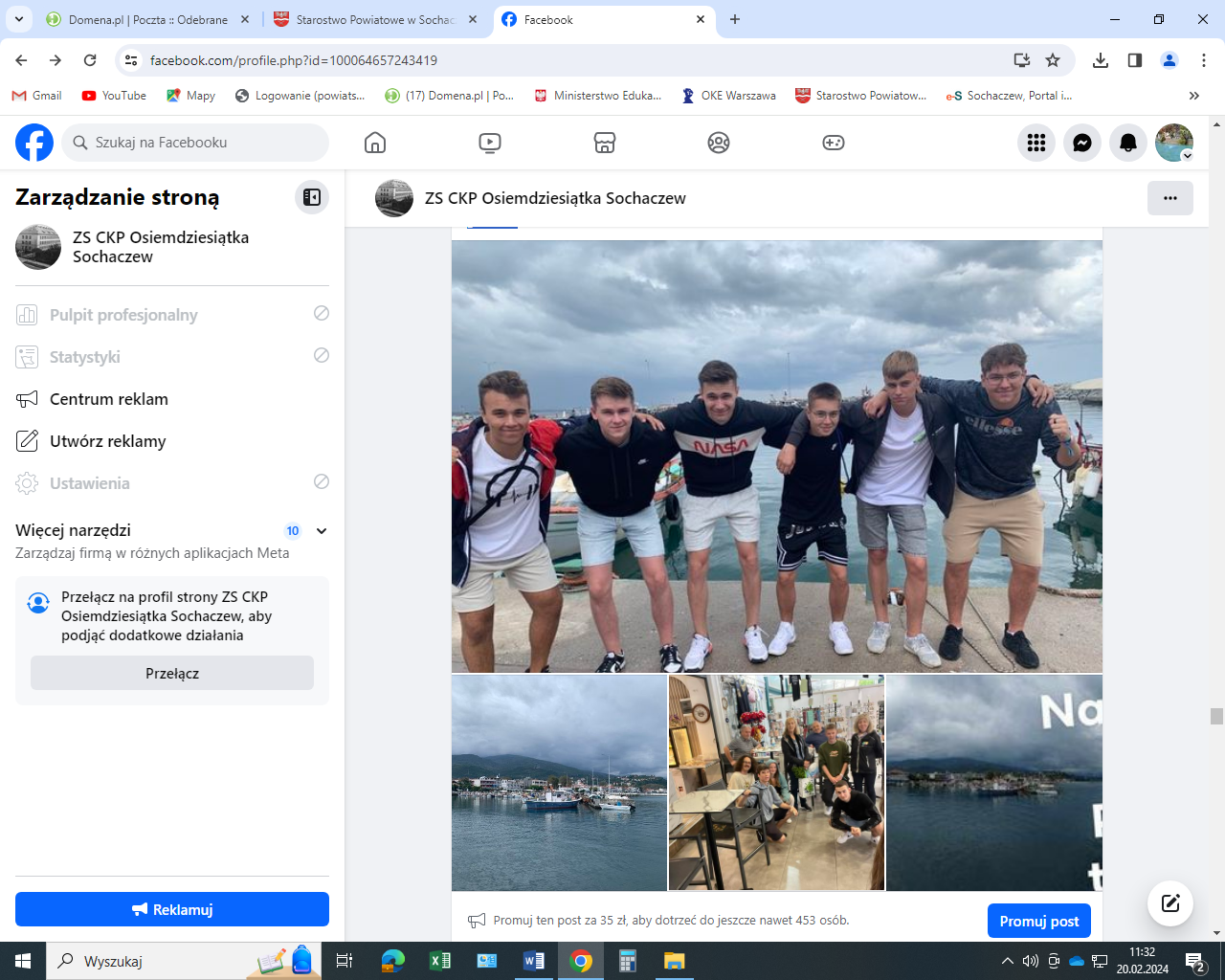This screenshot has height=980, width=1225.
Task: Open the harbor boats photo thumbnail
Action: coord(559,782)
